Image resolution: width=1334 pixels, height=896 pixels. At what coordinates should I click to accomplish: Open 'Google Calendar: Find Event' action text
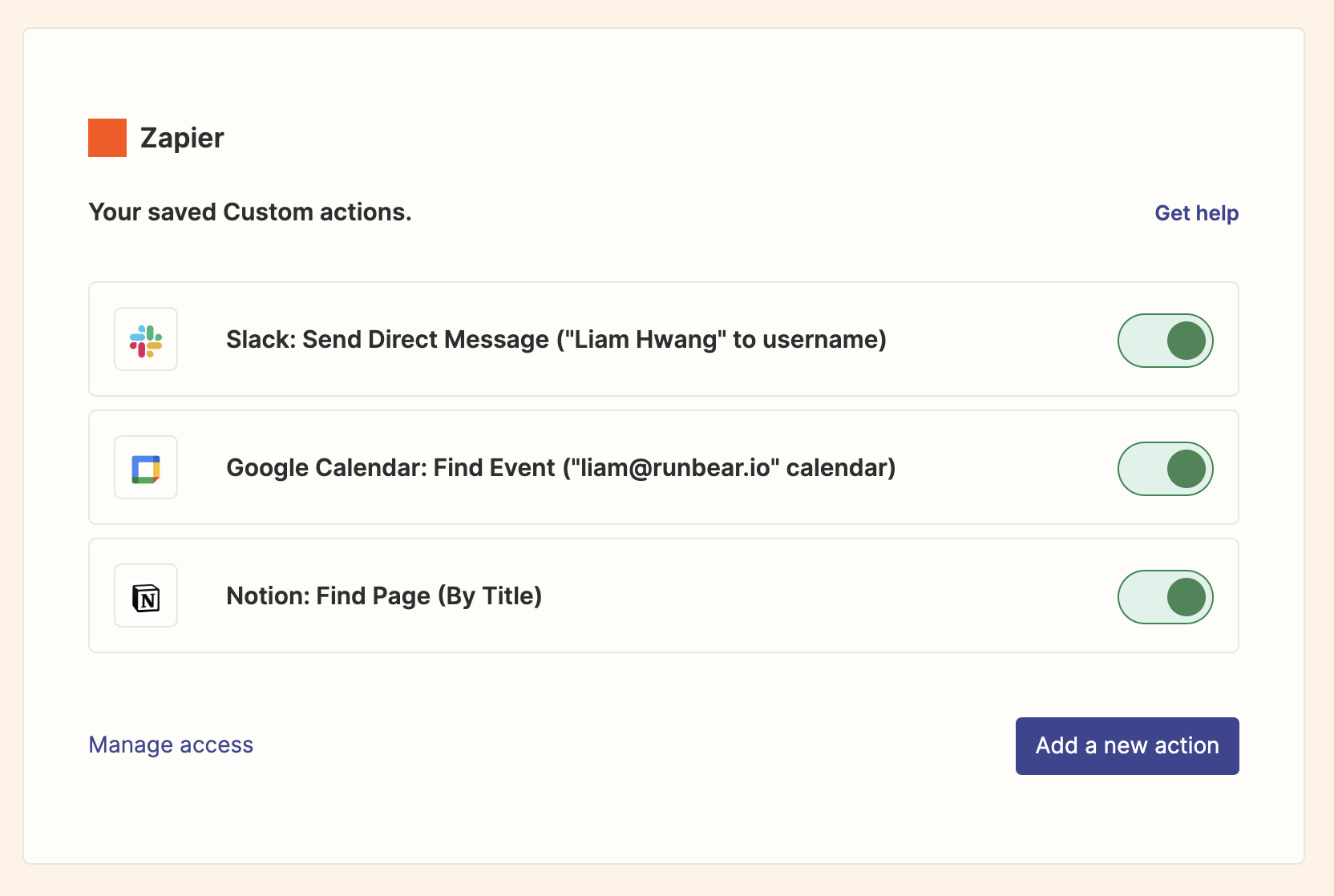pos(561,468)
